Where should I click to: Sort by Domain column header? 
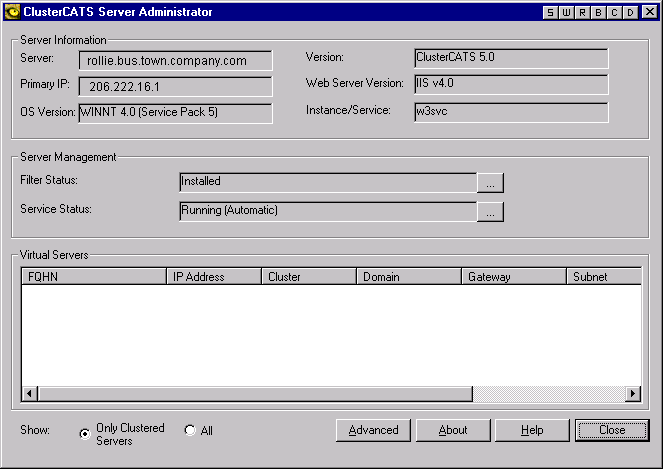(x=409, y=277)
